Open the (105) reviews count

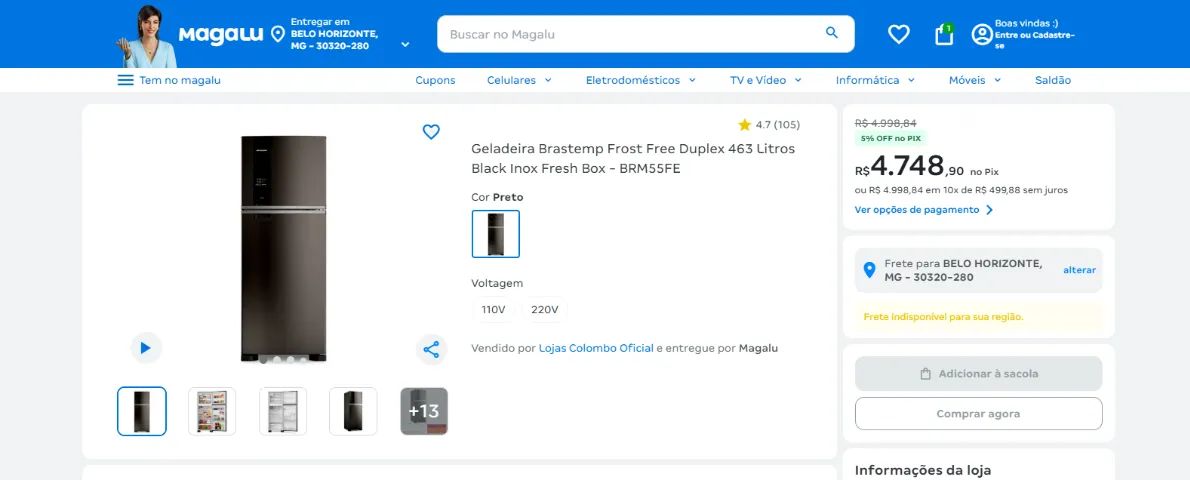(787, 125)
